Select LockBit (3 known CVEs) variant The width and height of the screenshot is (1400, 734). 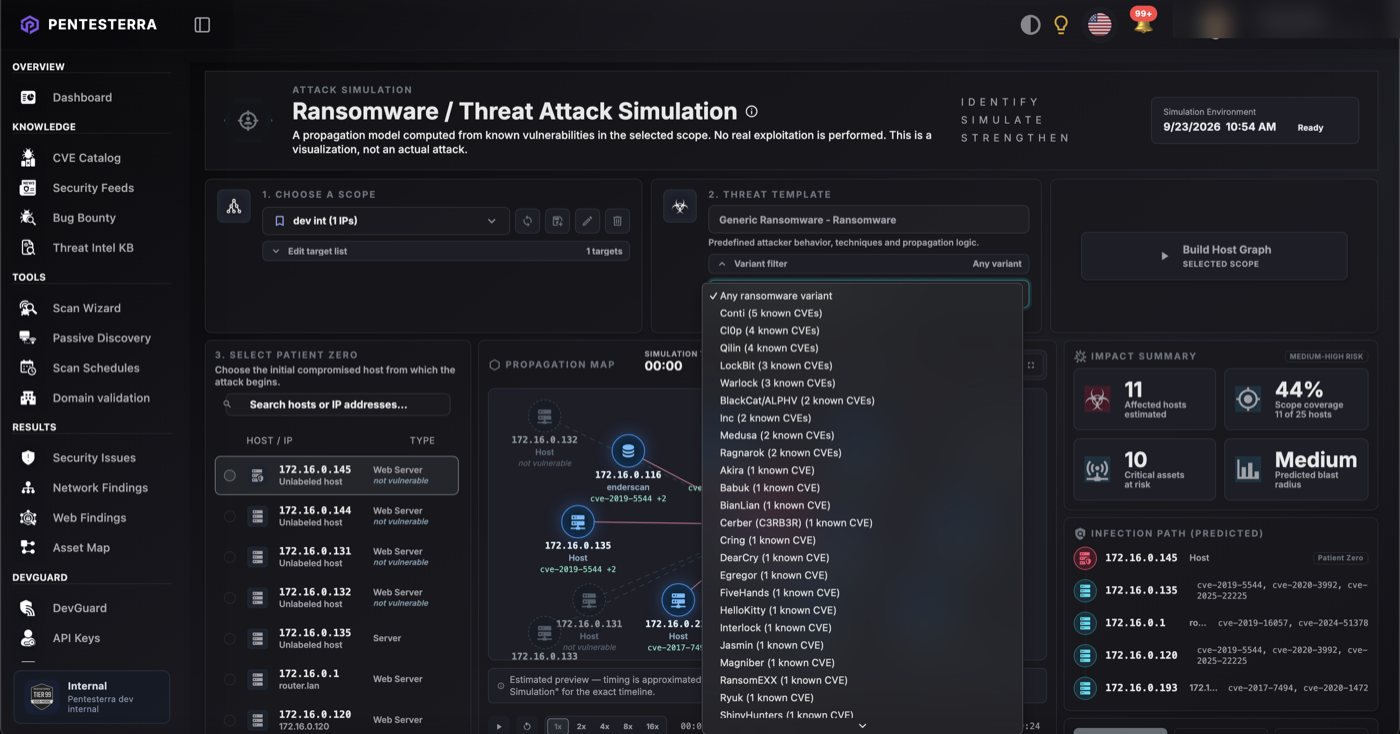(863, 366)
